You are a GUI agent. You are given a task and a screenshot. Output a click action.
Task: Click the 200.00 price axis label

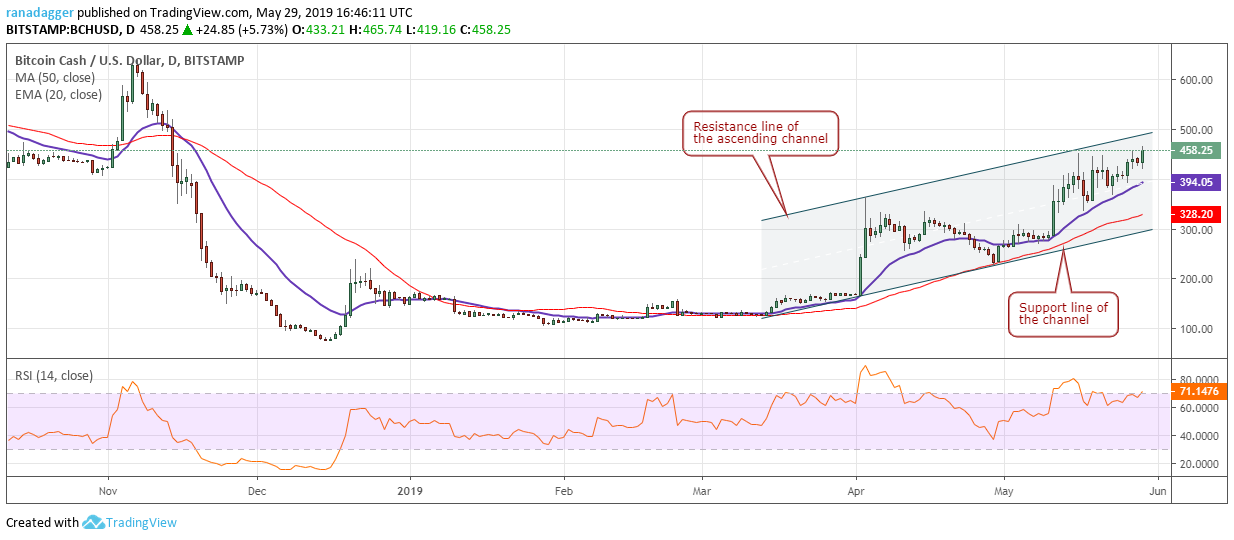coord(1195,279)
